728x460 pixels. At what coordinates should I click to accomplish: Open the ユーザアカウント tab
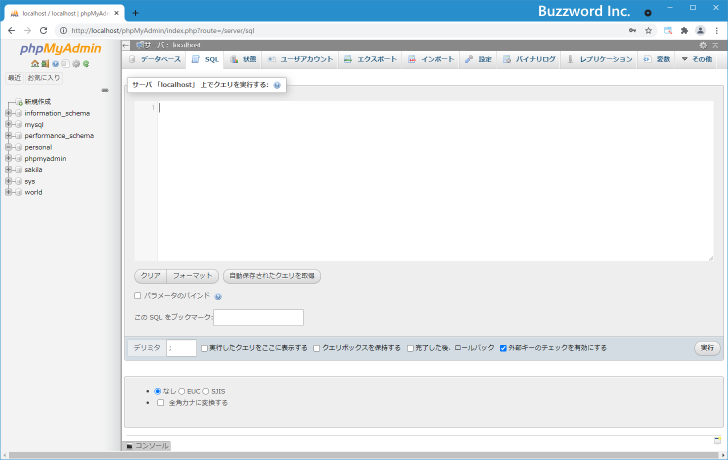[x=300, y=59]
